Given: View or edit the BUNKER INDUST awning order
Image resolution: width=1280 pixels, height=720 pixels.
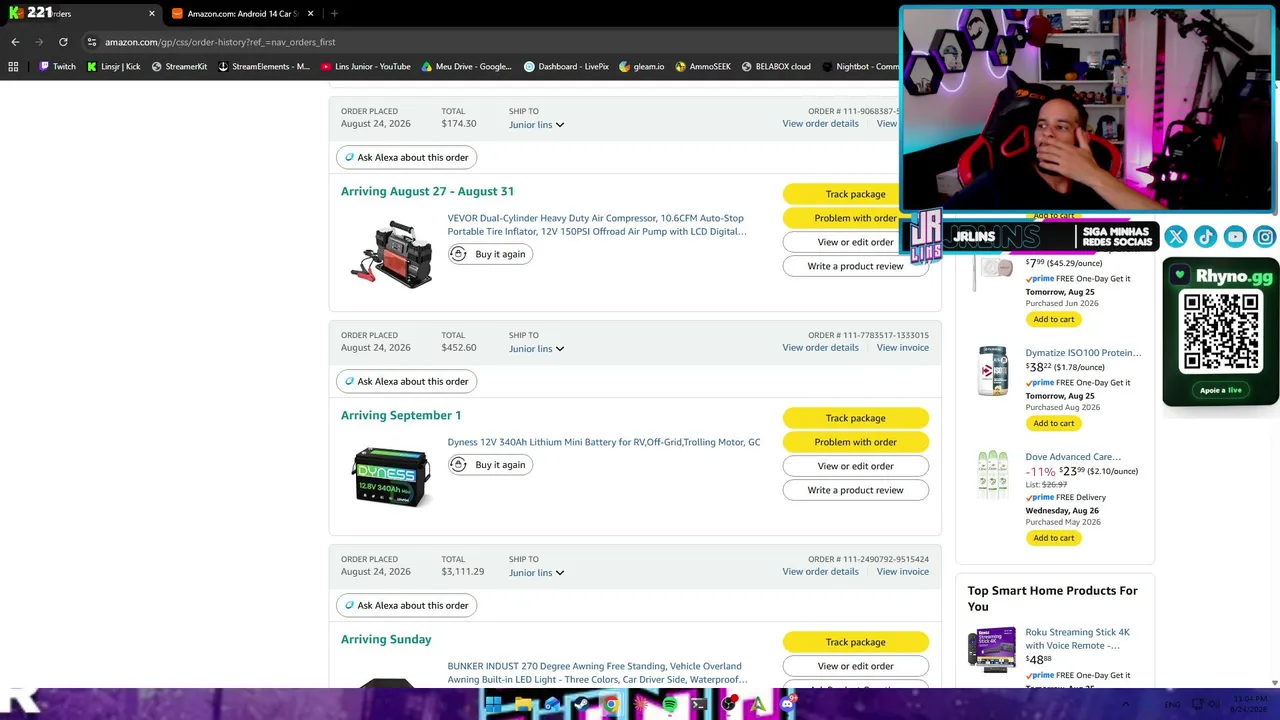Looking at the screenshot, I should pyautogui.click(x=855, y=666).
